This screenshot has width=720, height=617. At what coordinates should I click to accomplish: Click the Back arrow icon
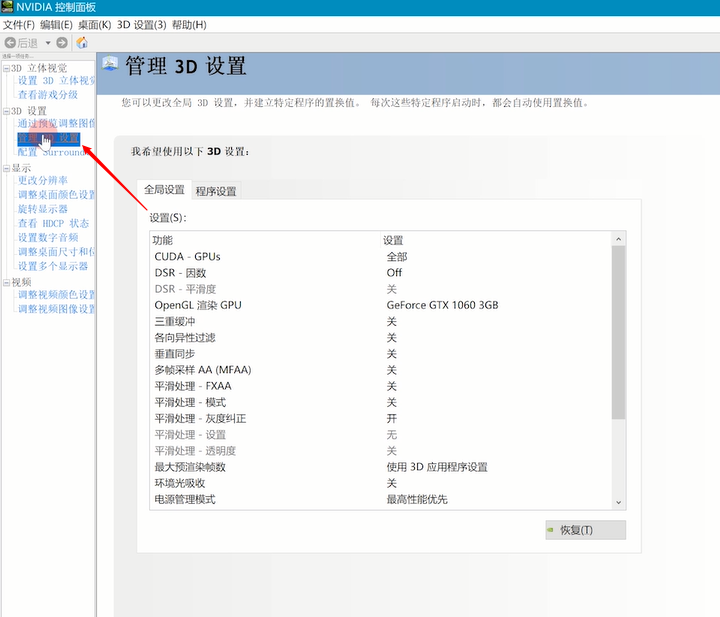(10, 43)
